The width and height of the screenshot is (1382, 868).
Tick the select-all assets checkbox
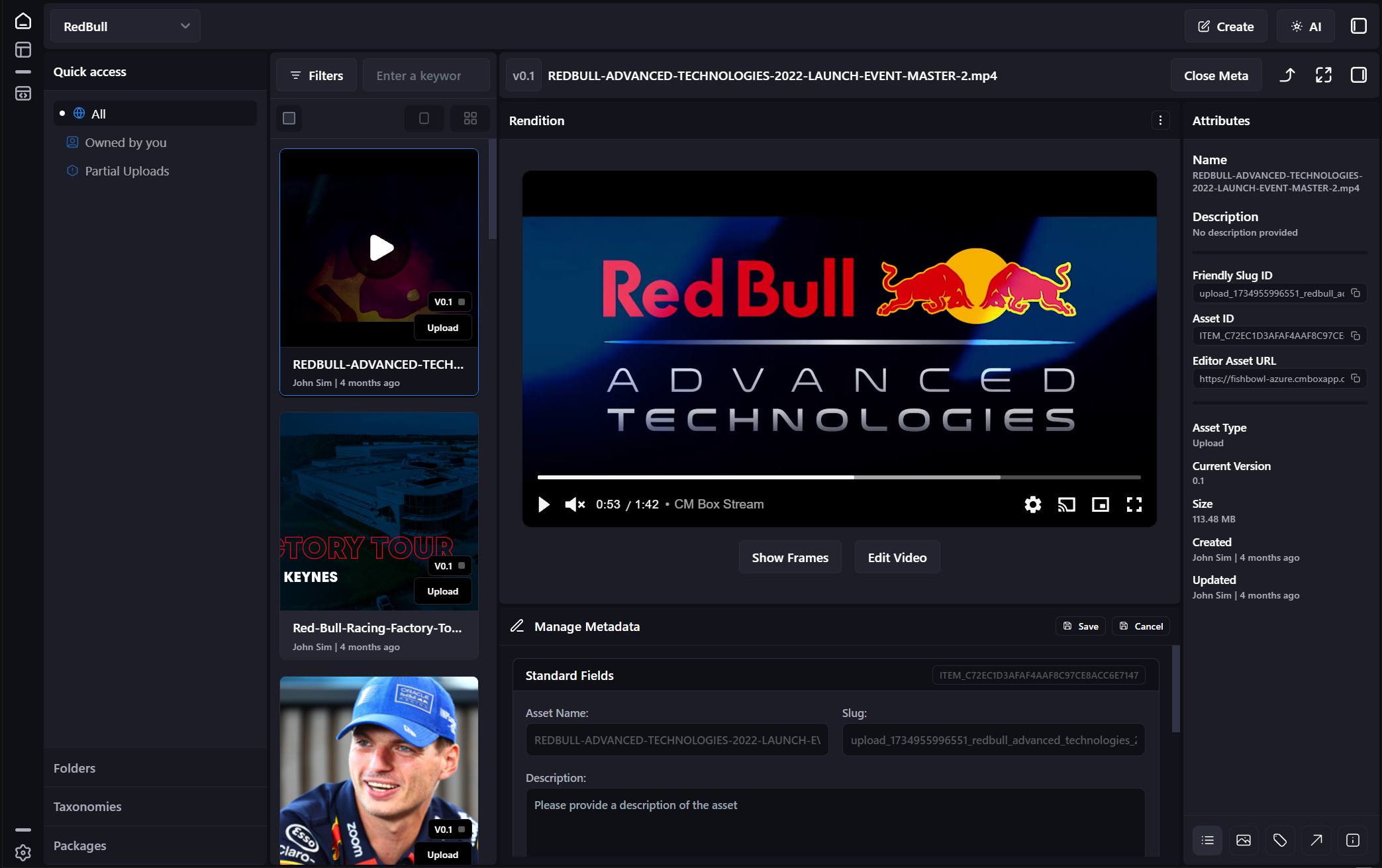pos(289,119)
